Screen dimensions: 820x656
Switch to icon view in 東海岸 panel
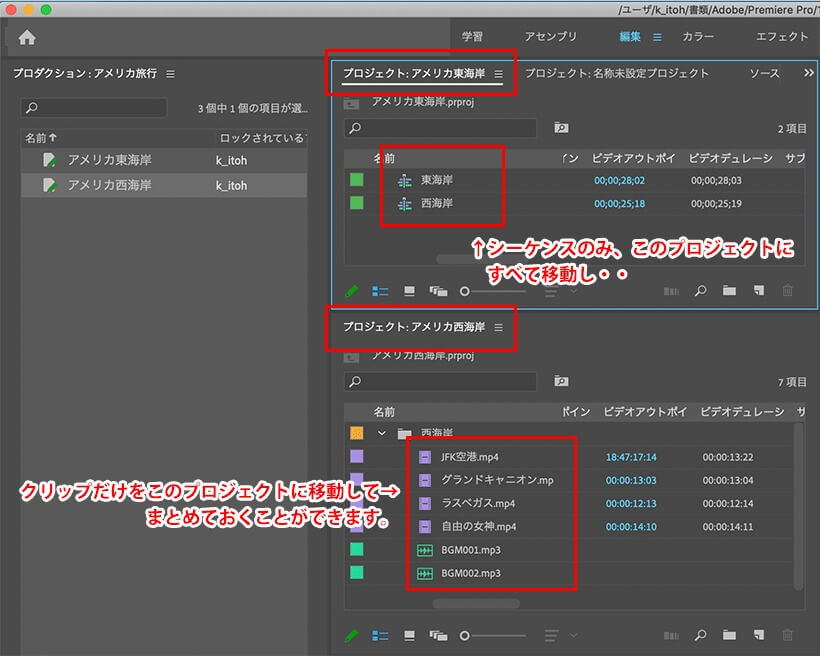click(x=409, y=291)
